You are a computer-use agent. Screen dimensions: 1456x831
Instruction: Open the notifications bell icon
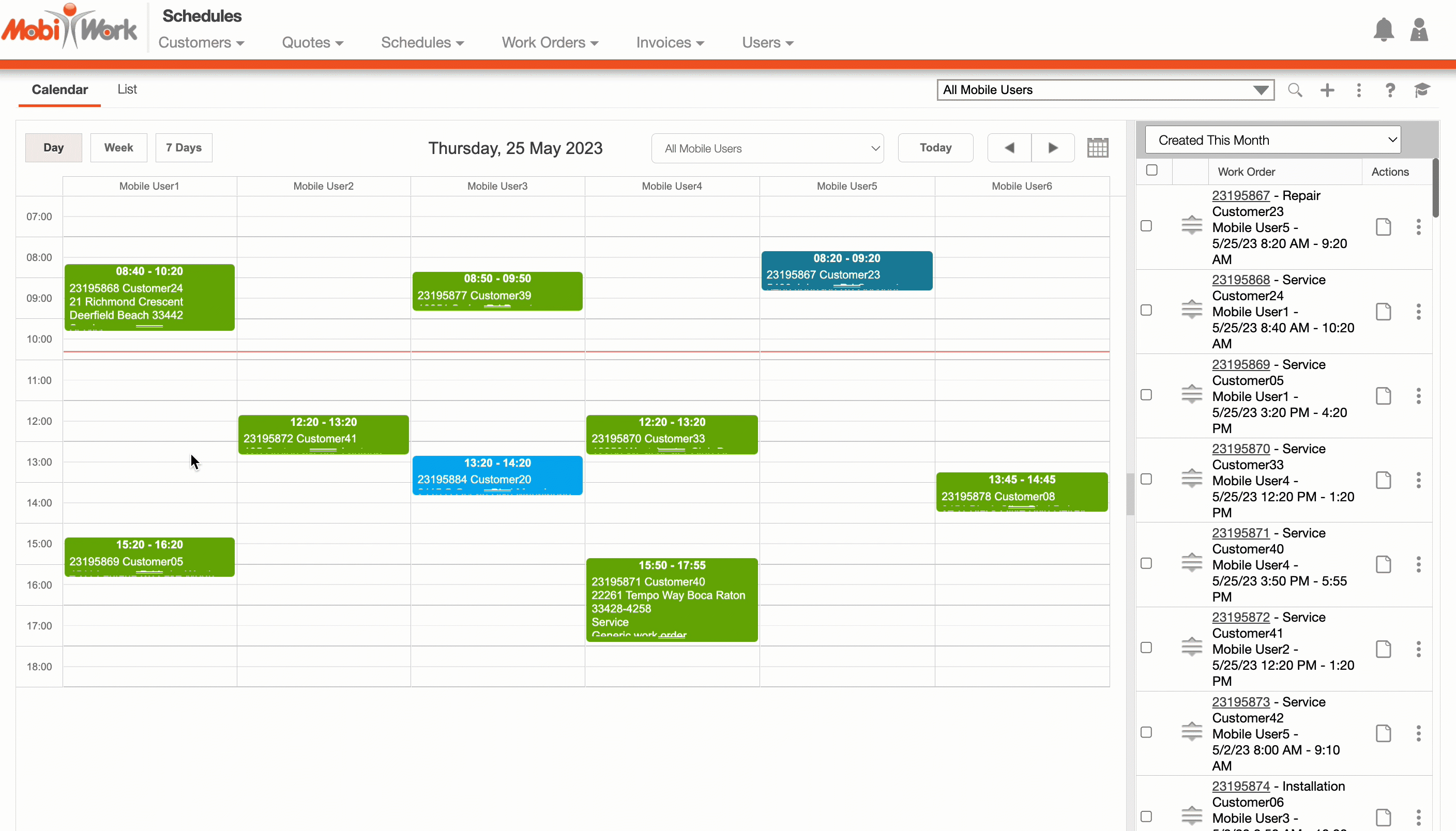(x=1383, y=29)
